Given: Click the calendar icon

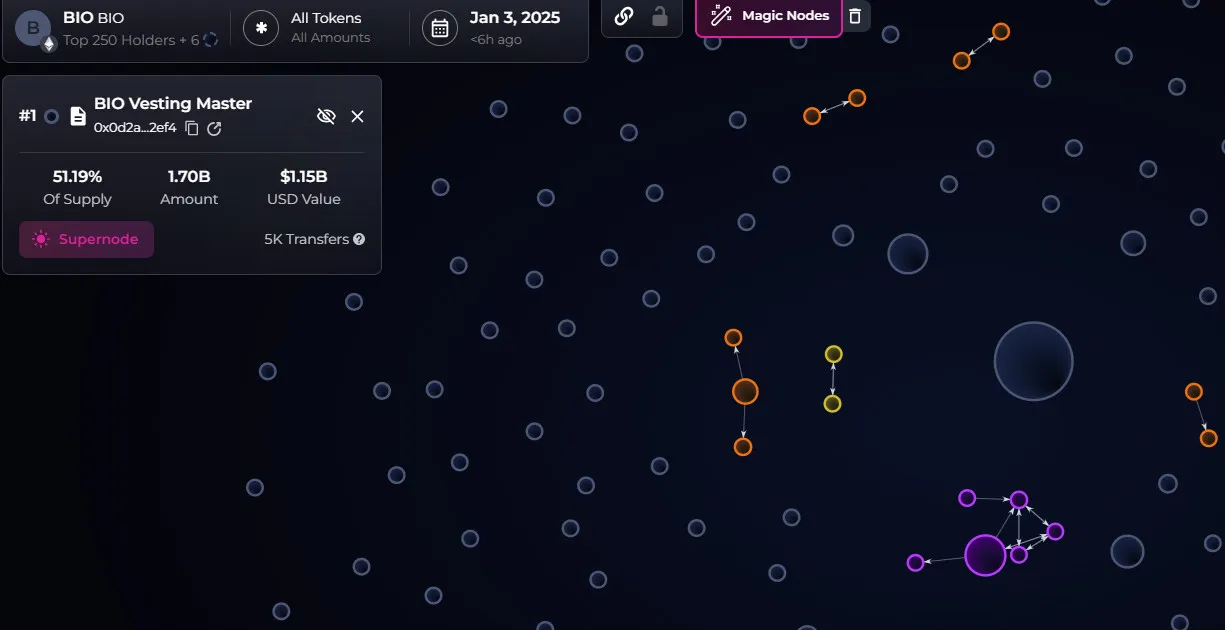Looking at the screenshot, I should pos(439,28).
